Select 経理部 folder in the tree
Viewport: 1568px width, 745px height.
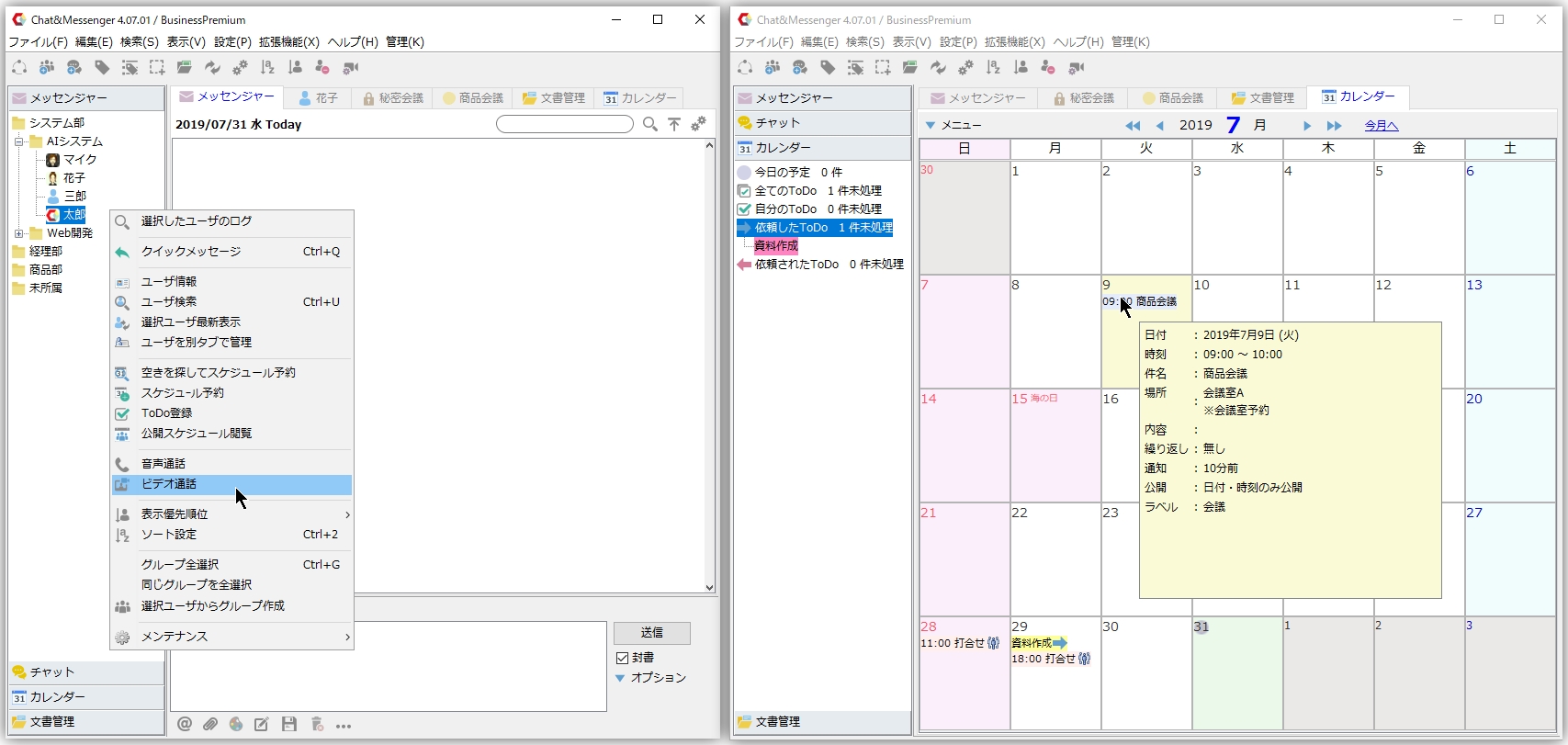(38, 252)
